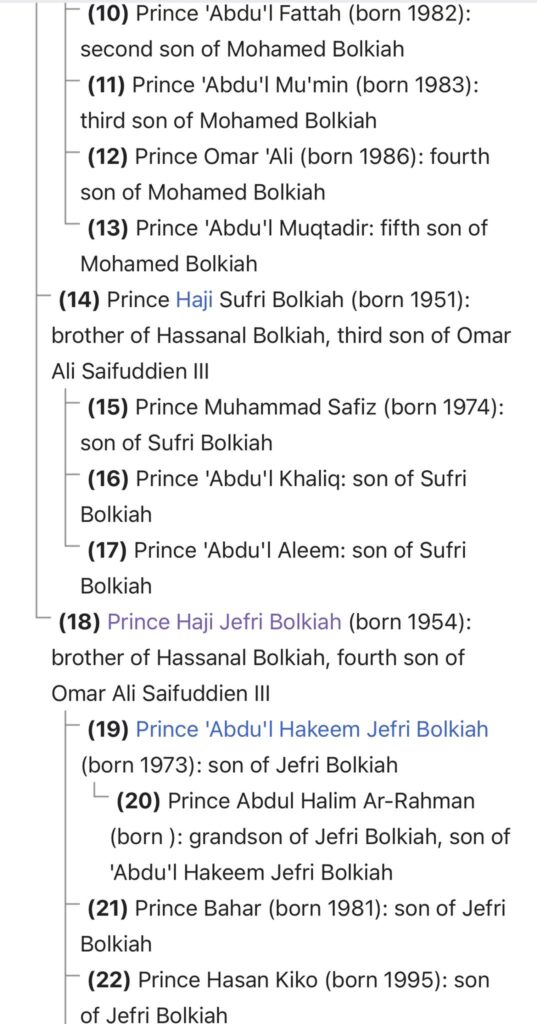This screenshot has height=1024, width=537.
Task: Select entry (16) Prince 'Abdu'l Khaliq
Action: (x=274, y=496)
